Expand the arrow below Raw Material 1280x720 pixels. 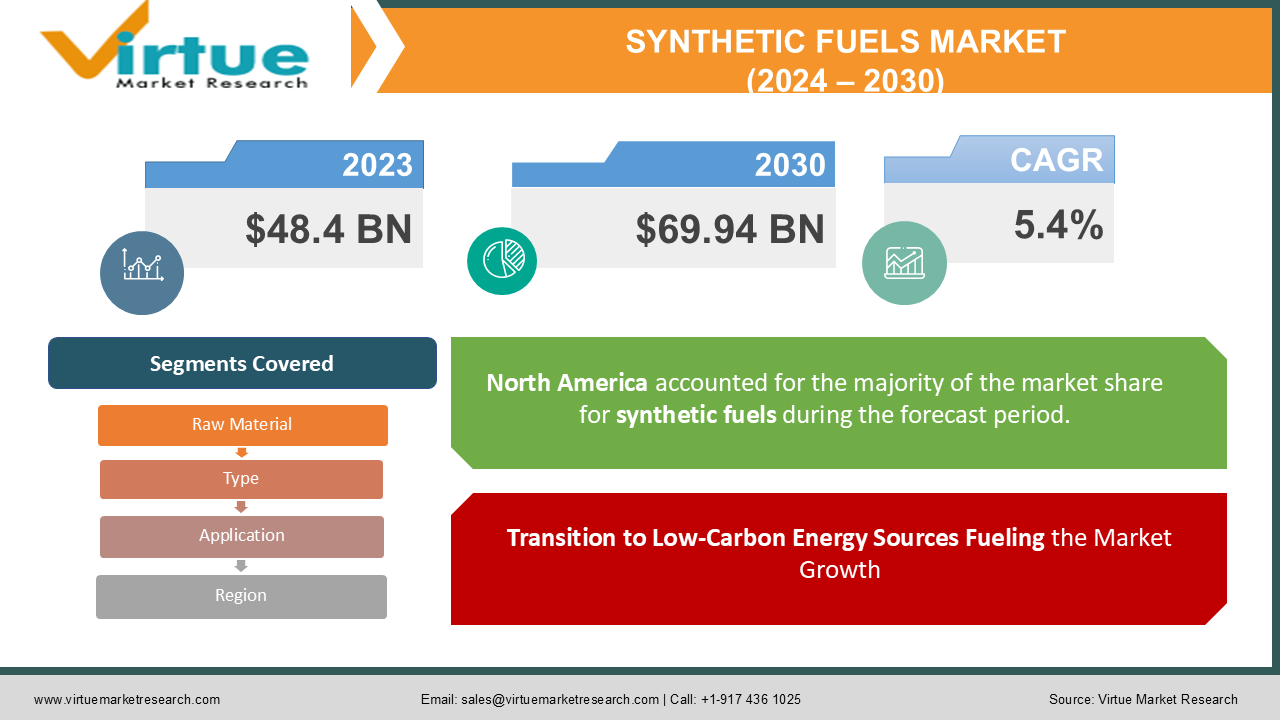240,452
